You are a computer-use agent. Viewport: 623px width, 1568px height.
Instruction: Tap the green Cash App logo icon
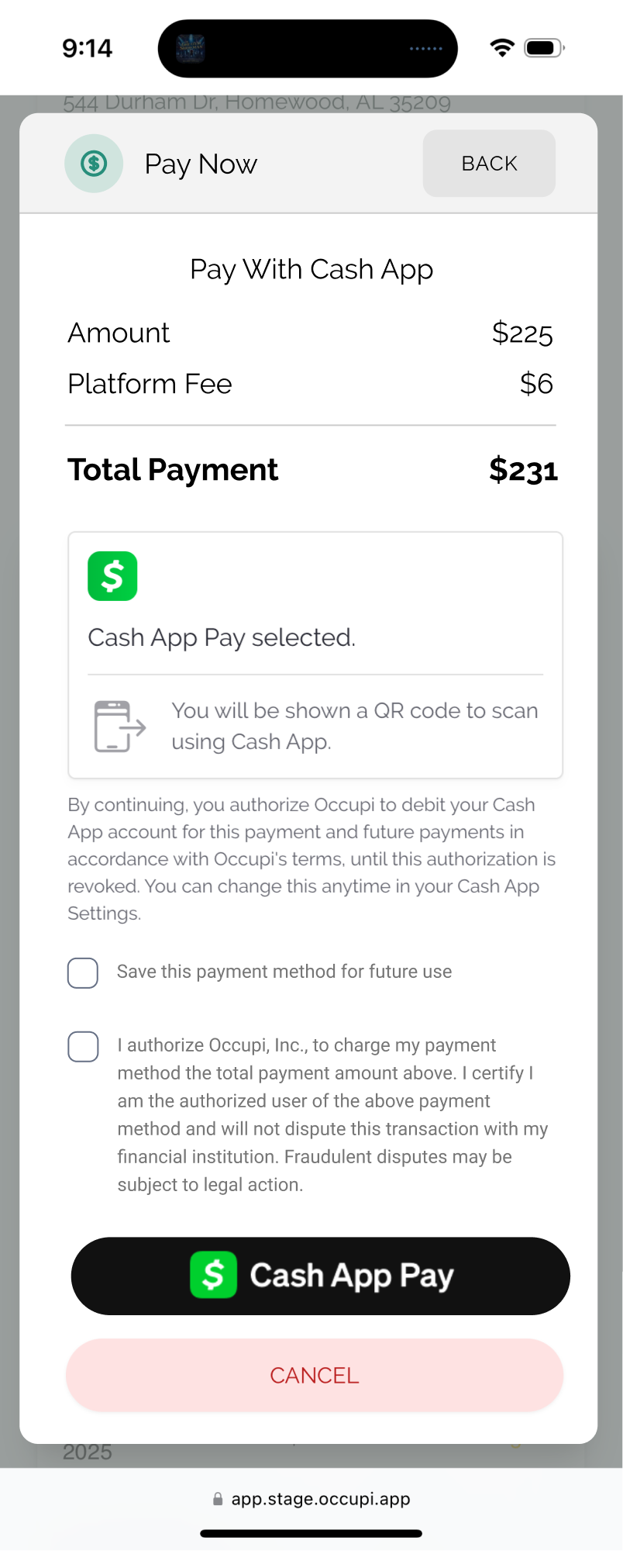[112, 576]
